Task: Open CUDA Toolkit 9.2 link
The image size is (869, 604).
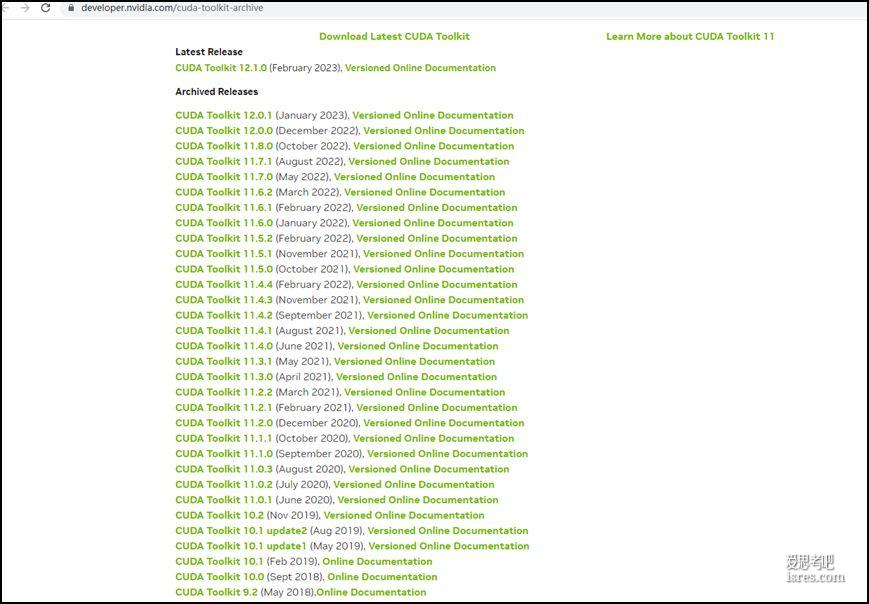Action: coord(216,592)
